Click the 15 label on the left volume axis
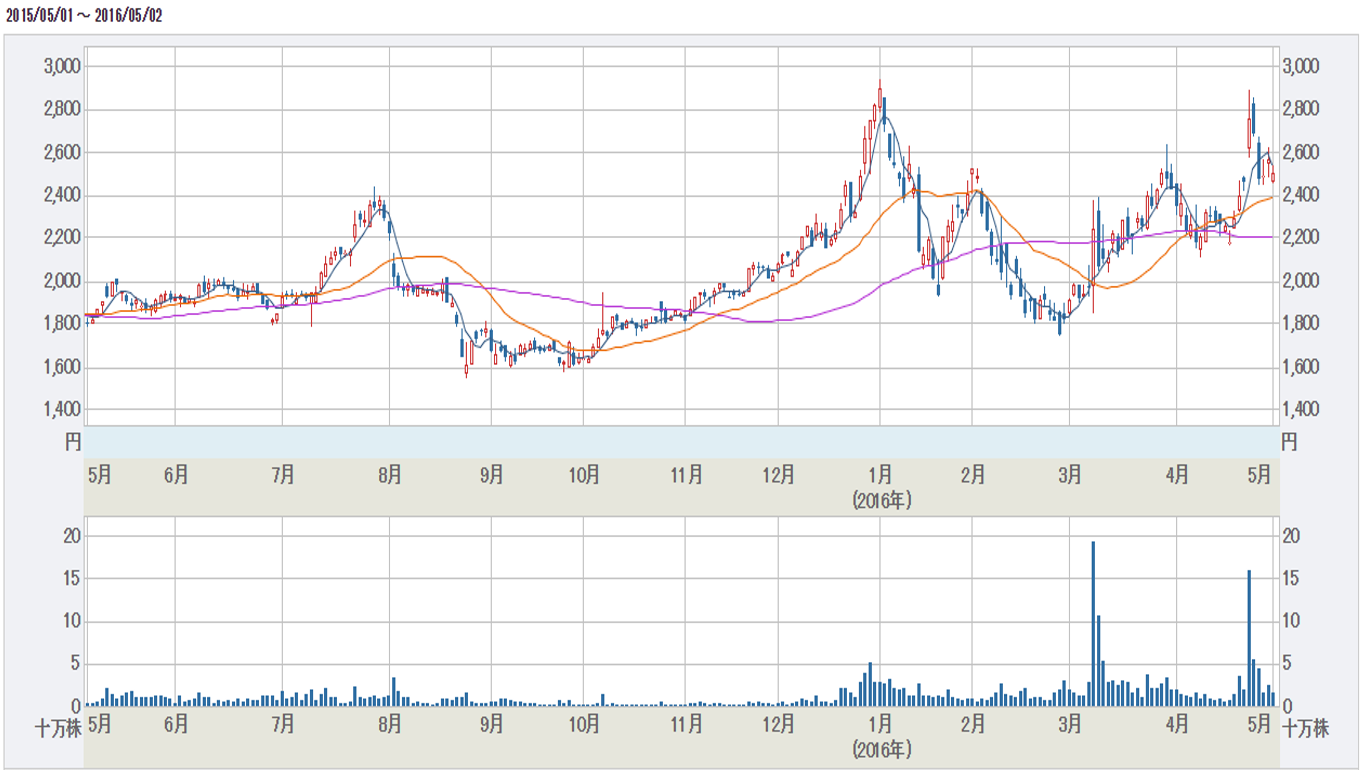 point(72,579)
